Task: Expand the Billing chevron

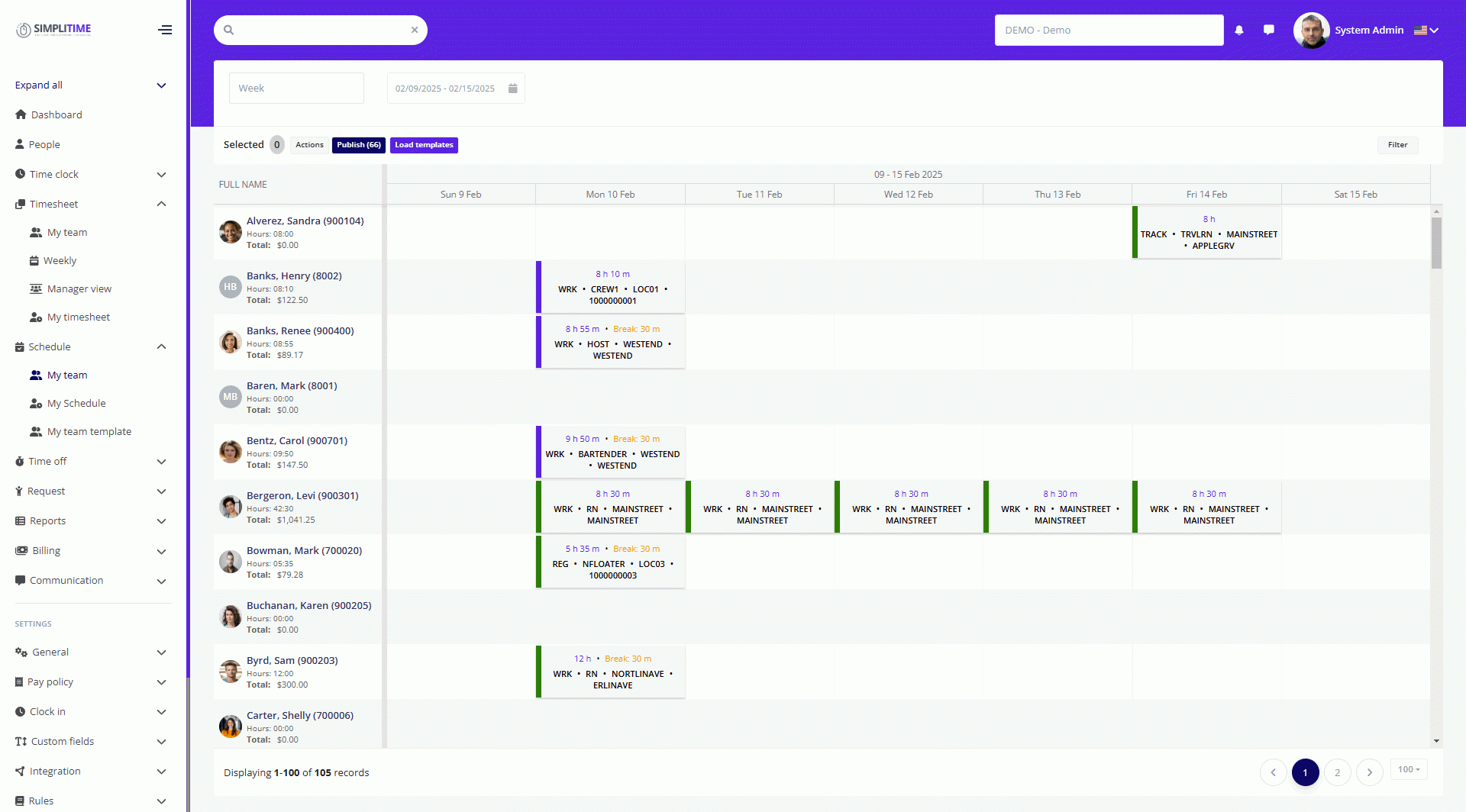Action: pos(161,550)
